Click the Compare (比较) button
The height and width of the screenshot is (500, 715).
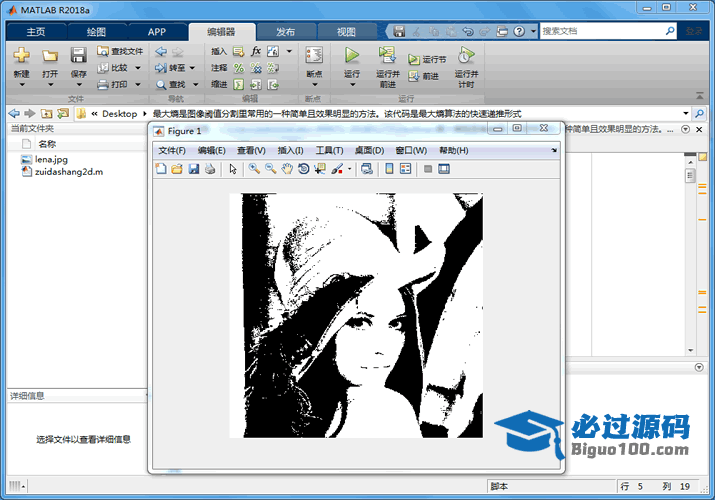113,68
